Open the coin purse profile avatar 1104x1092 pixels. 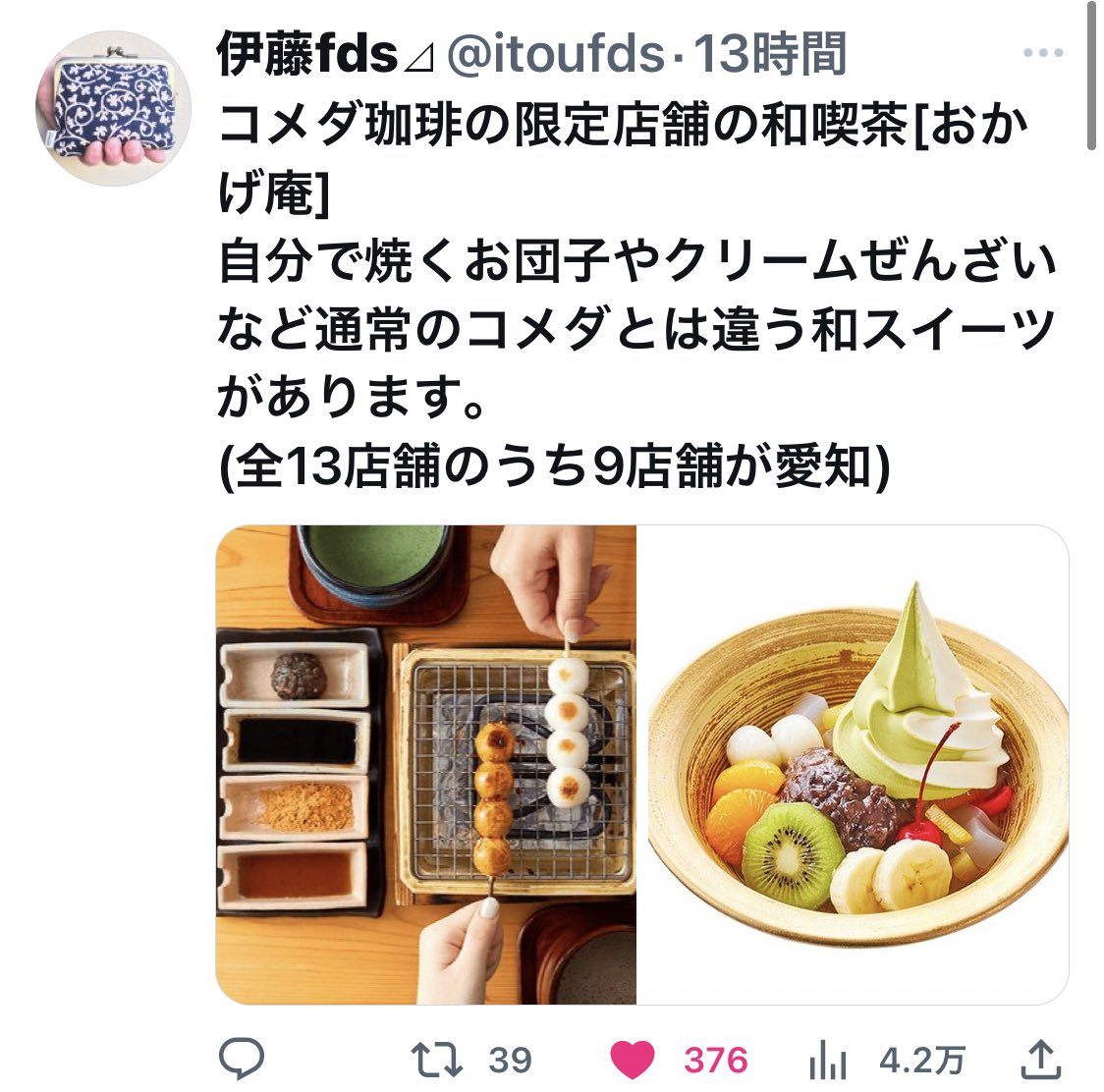click(113, 108)
